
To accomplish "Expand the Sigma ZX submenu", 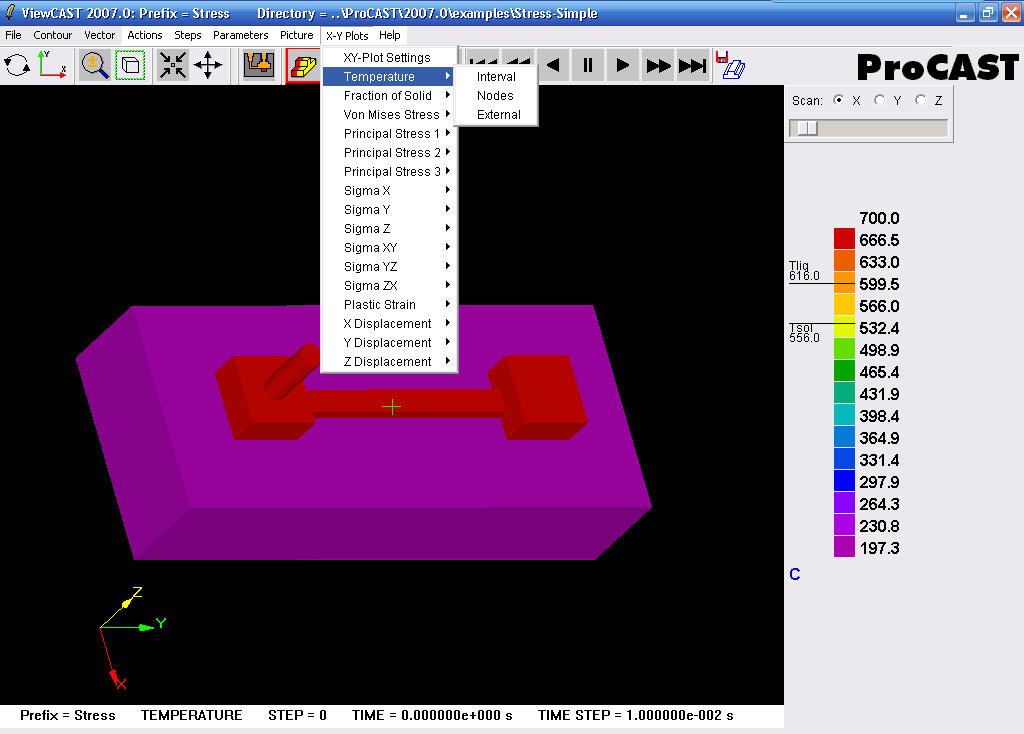I will pos(389,285).
